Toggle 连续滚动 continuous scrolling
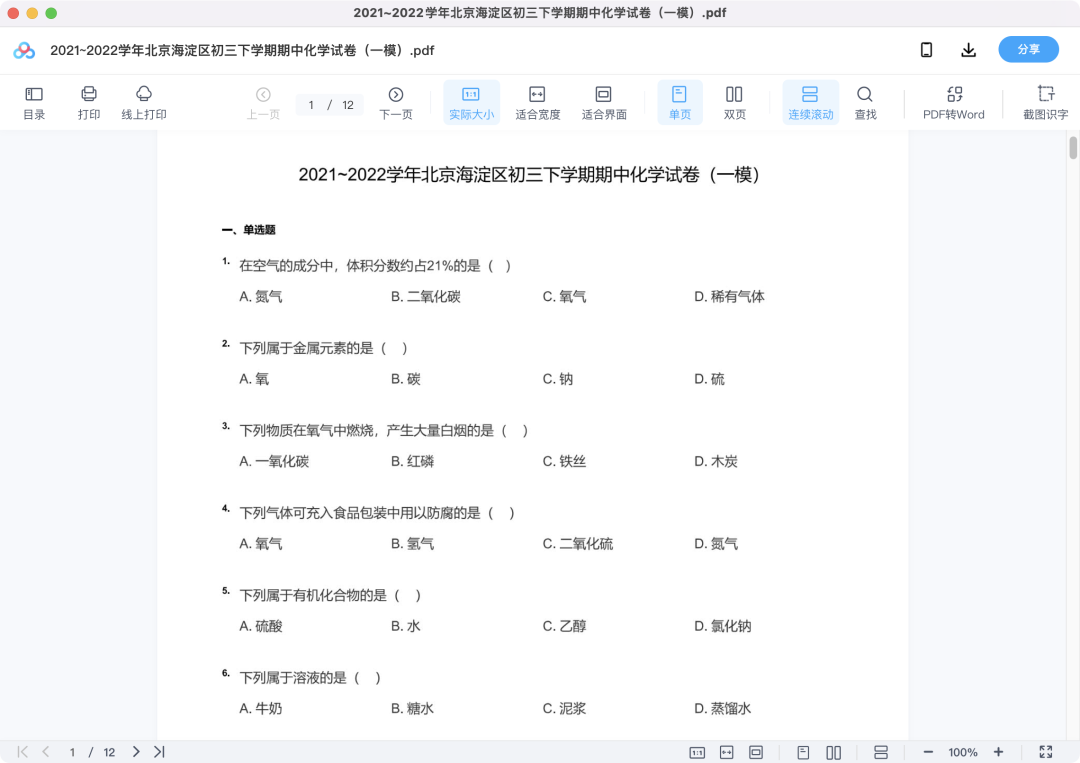This screenshot has height=763, width=1080. [811, 103]
